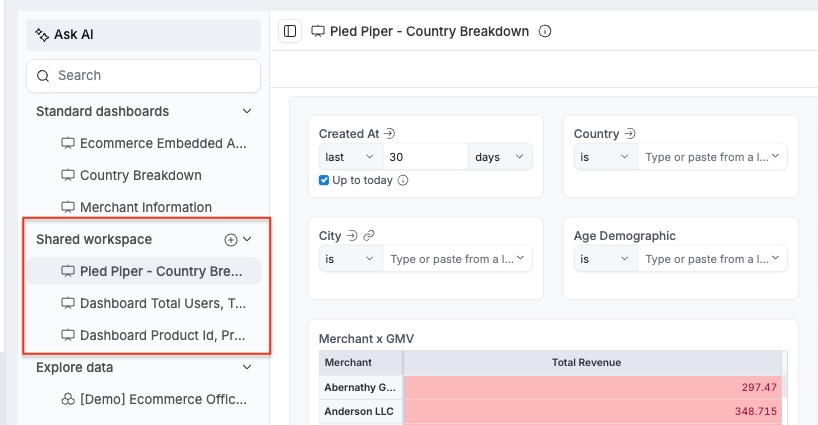Click the Ask AI sparkle button

coord(67,34)
